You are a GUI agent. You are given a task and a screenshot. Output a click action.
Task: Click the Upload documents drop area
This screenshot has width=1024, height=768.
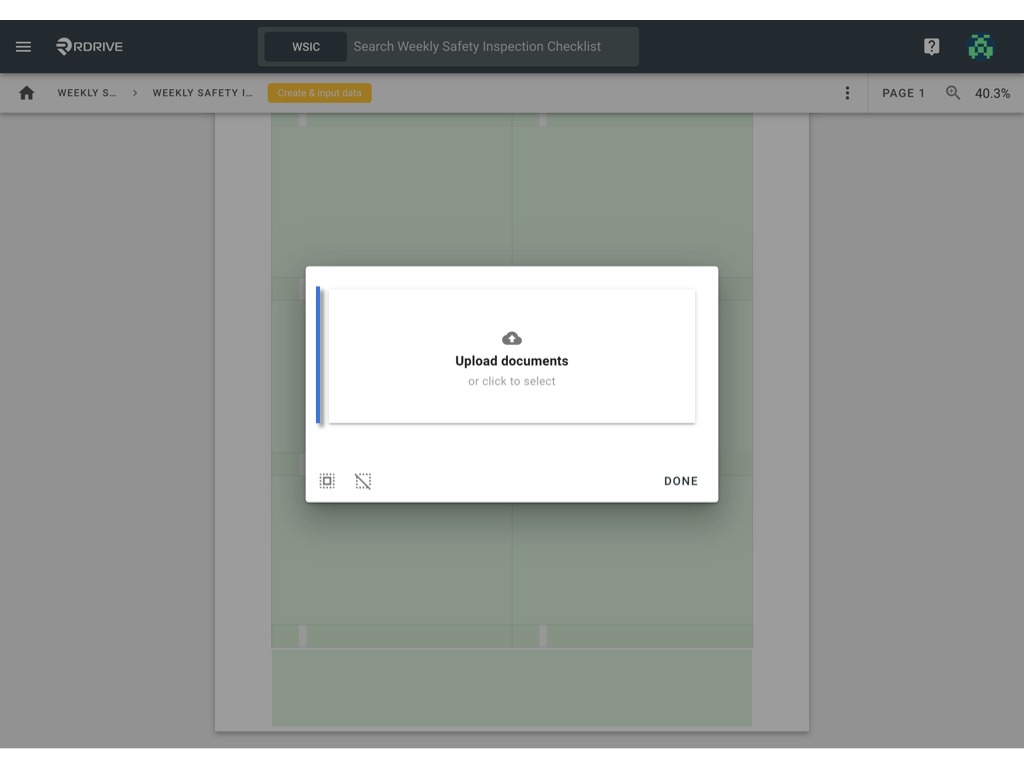[512, 357]
